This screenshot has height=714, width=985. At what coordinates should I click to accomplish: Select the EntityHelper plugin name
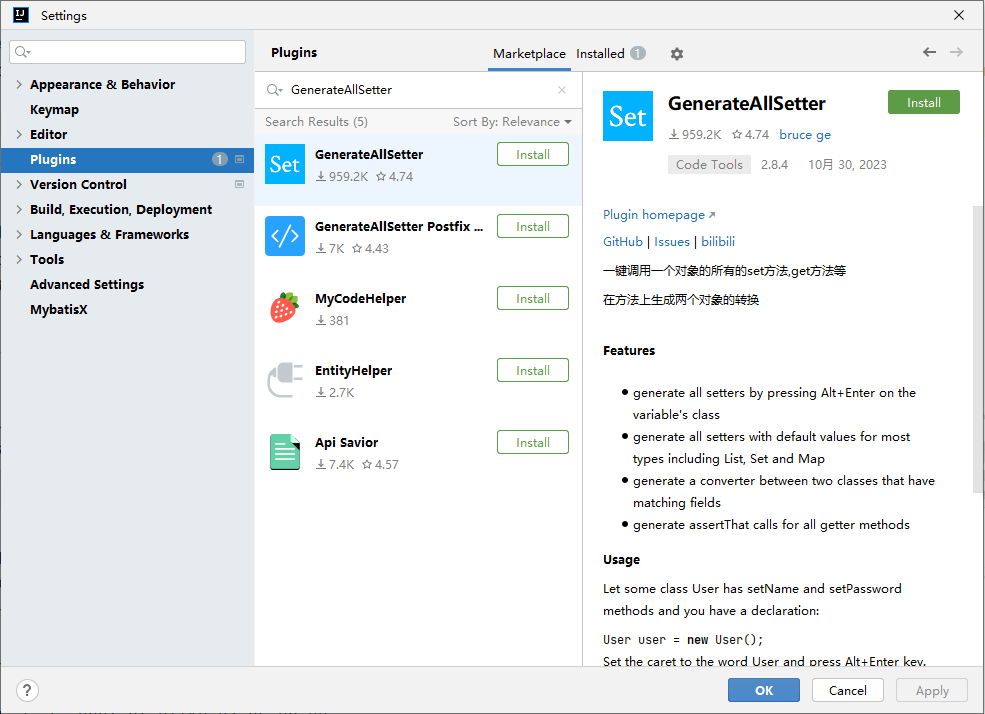tap(354, 371)
